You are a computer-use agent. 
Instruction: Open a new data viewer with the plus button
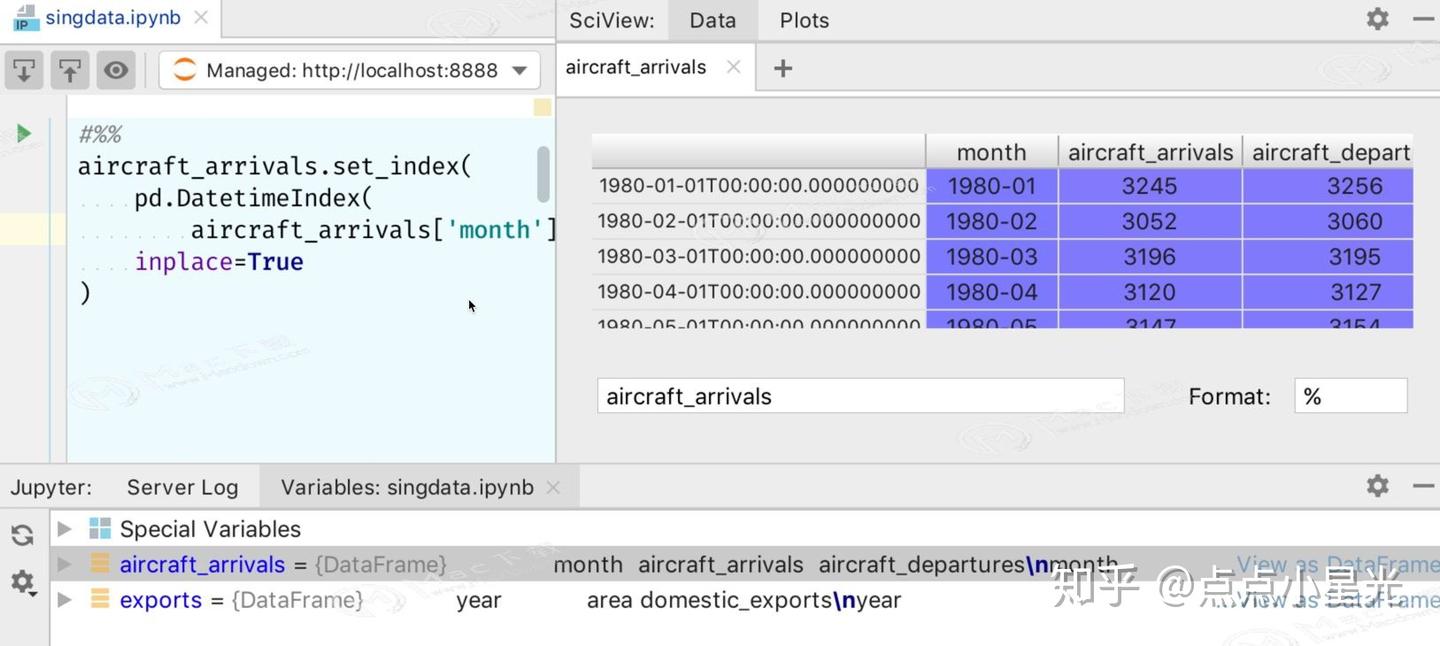782,67
